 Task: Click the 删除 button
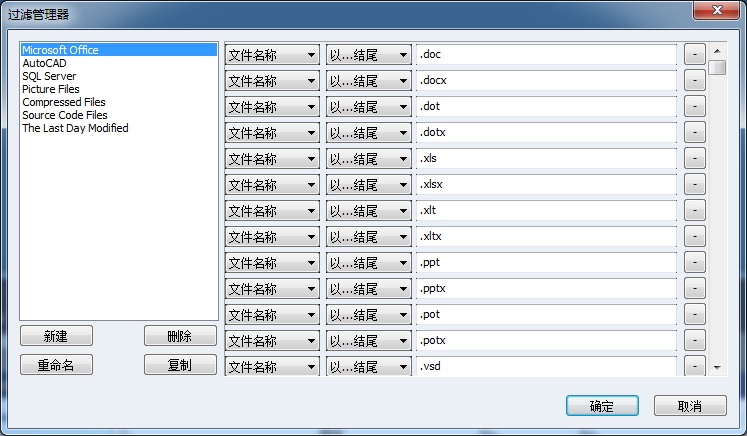pos(180,336)
